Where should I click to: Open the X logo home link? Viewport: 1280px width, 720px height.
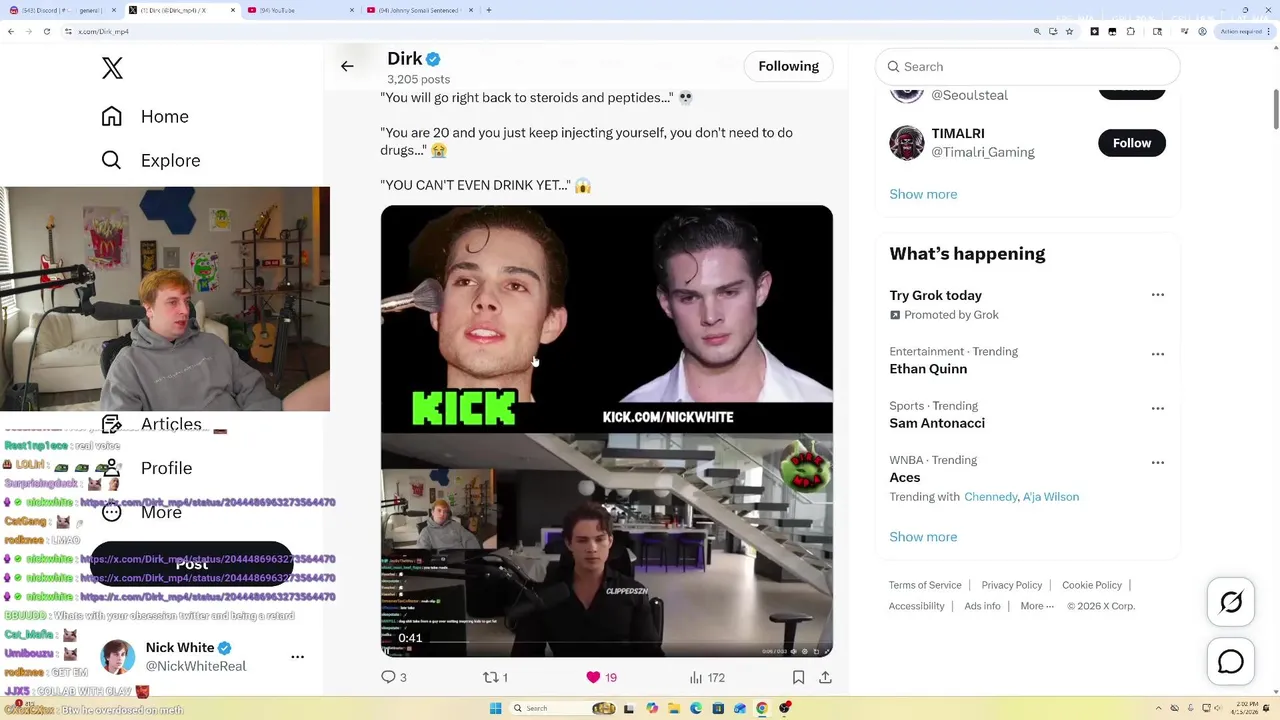tap(112, 68)
